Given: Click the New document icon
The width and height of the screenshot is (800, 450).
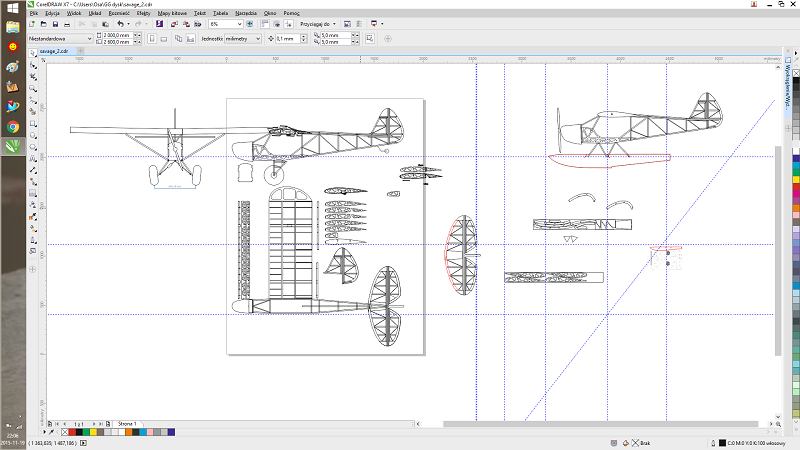Looking at the screenshot, I should tap(33, 23).
